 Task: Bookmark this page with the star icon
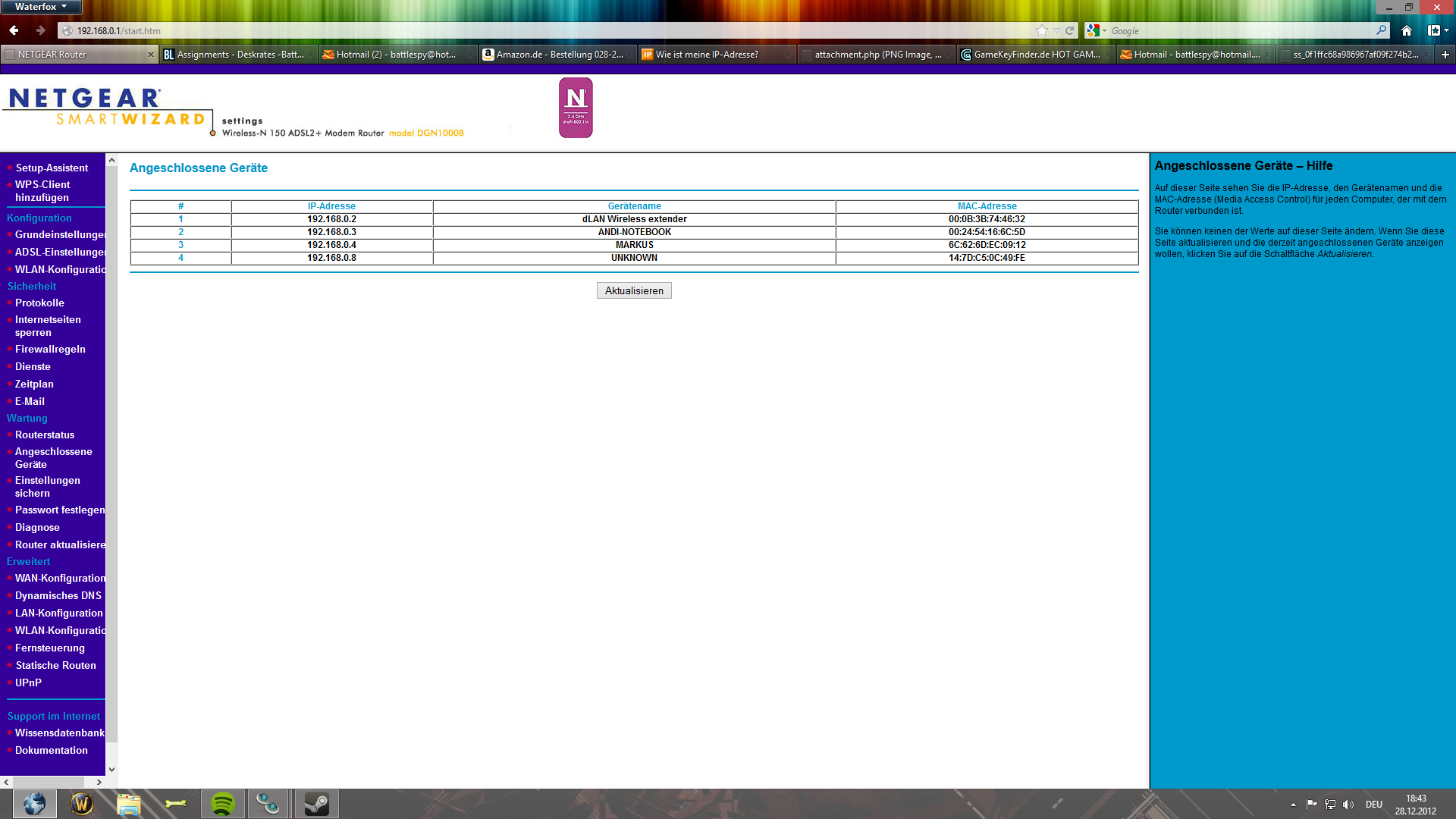coord(1042,30)
